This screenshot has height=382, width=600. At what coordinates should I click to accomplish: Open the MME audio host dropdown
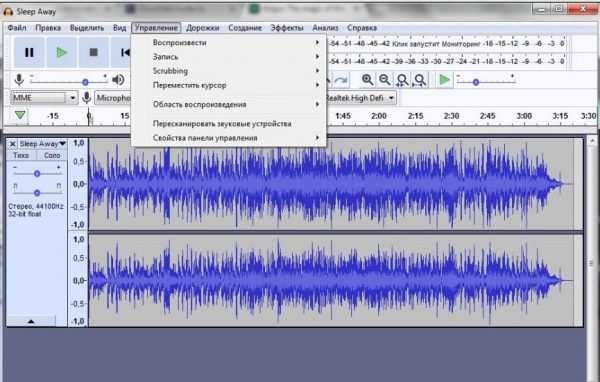tap(44, 98)
